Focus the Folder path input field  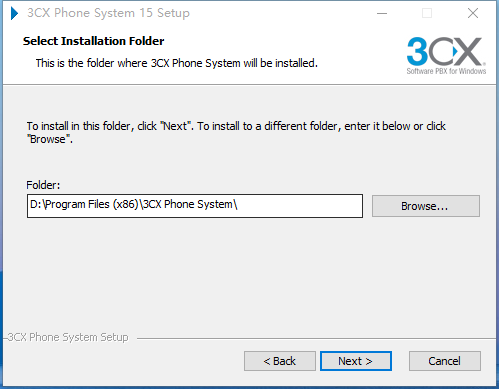pyautogui.click(x=195, y=206)
